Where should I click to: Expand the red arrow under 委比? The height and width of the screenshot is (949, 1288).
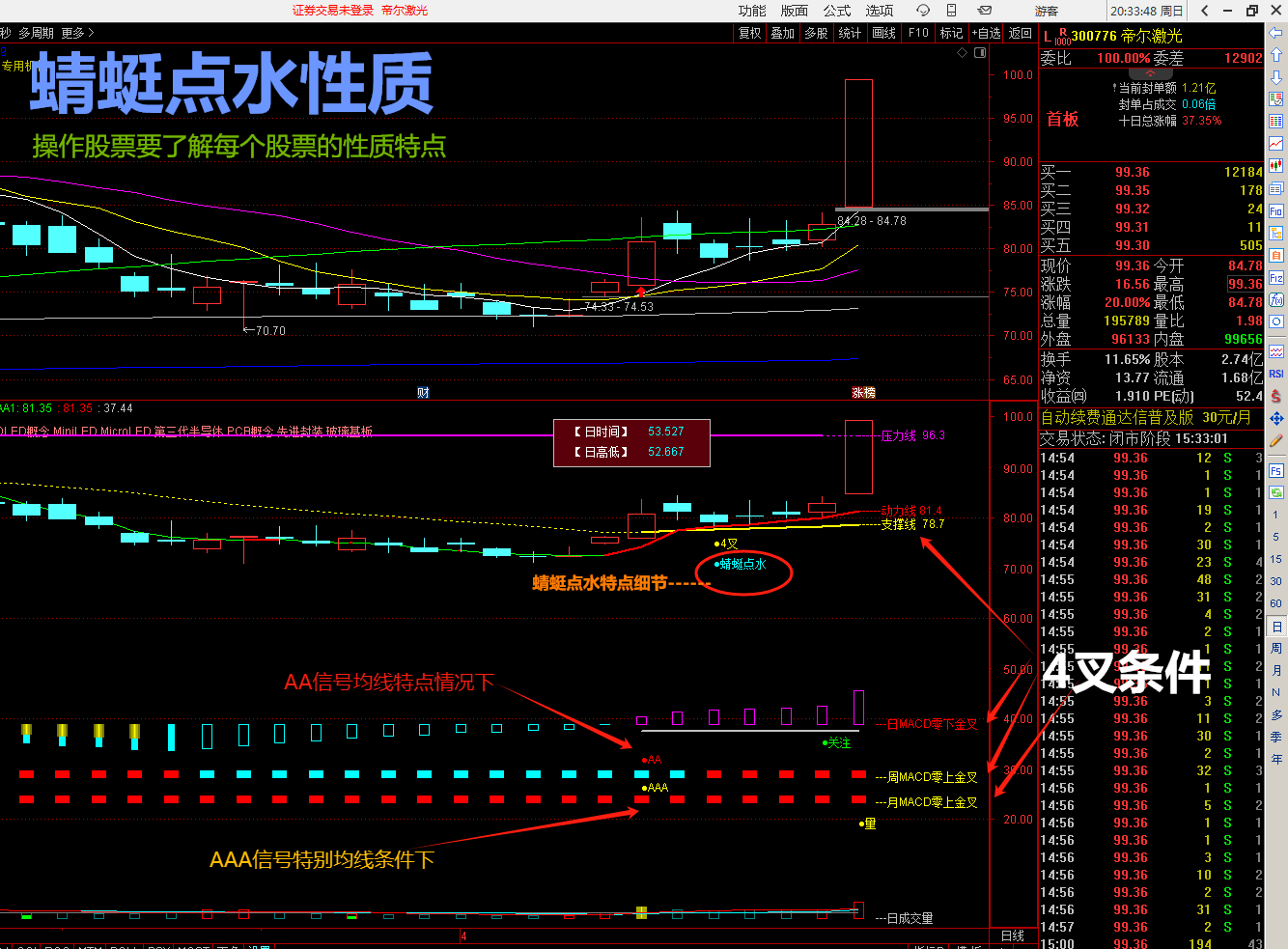1150,73
